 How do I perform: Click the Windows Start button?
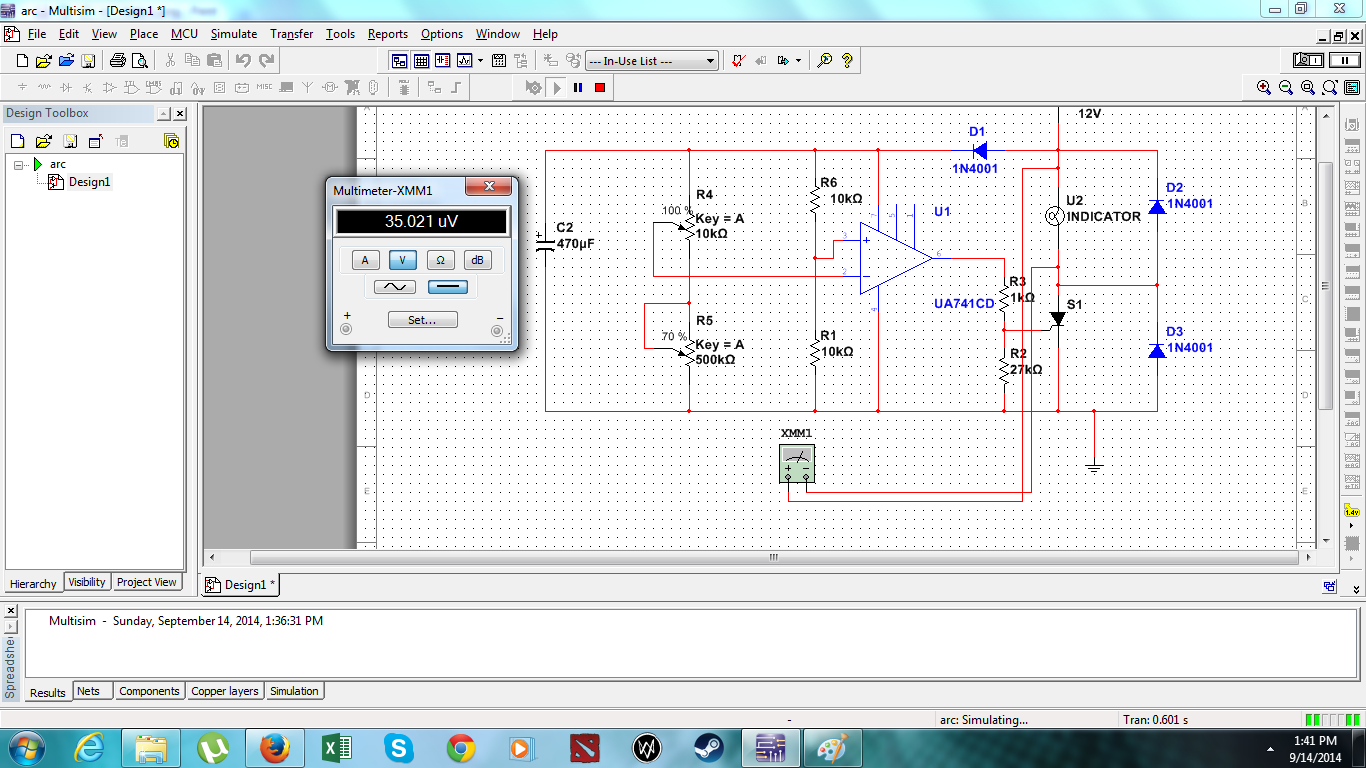(26, 748)
